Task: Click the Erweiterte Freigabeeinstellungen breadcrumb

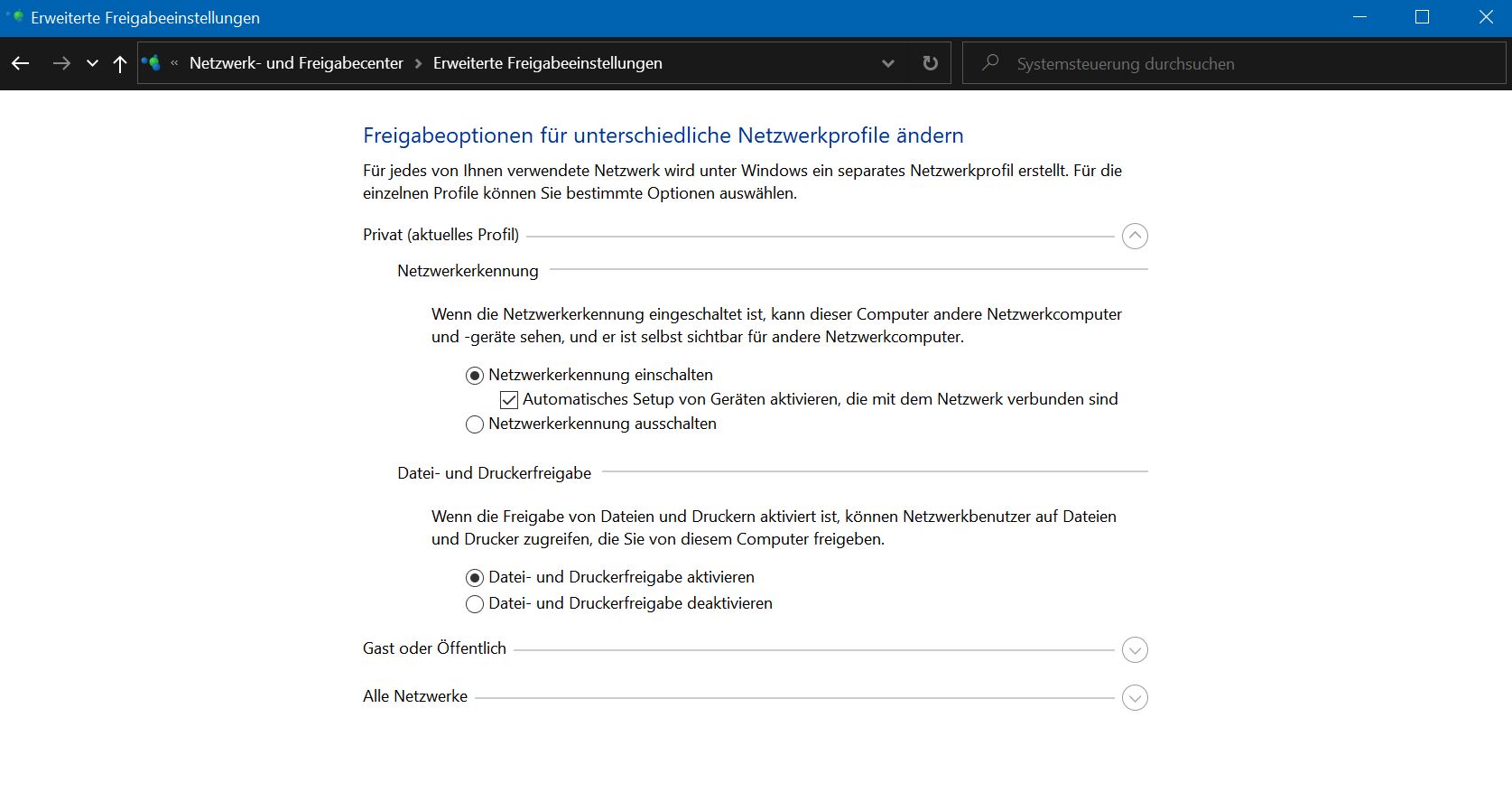Action: coord(548,63)
